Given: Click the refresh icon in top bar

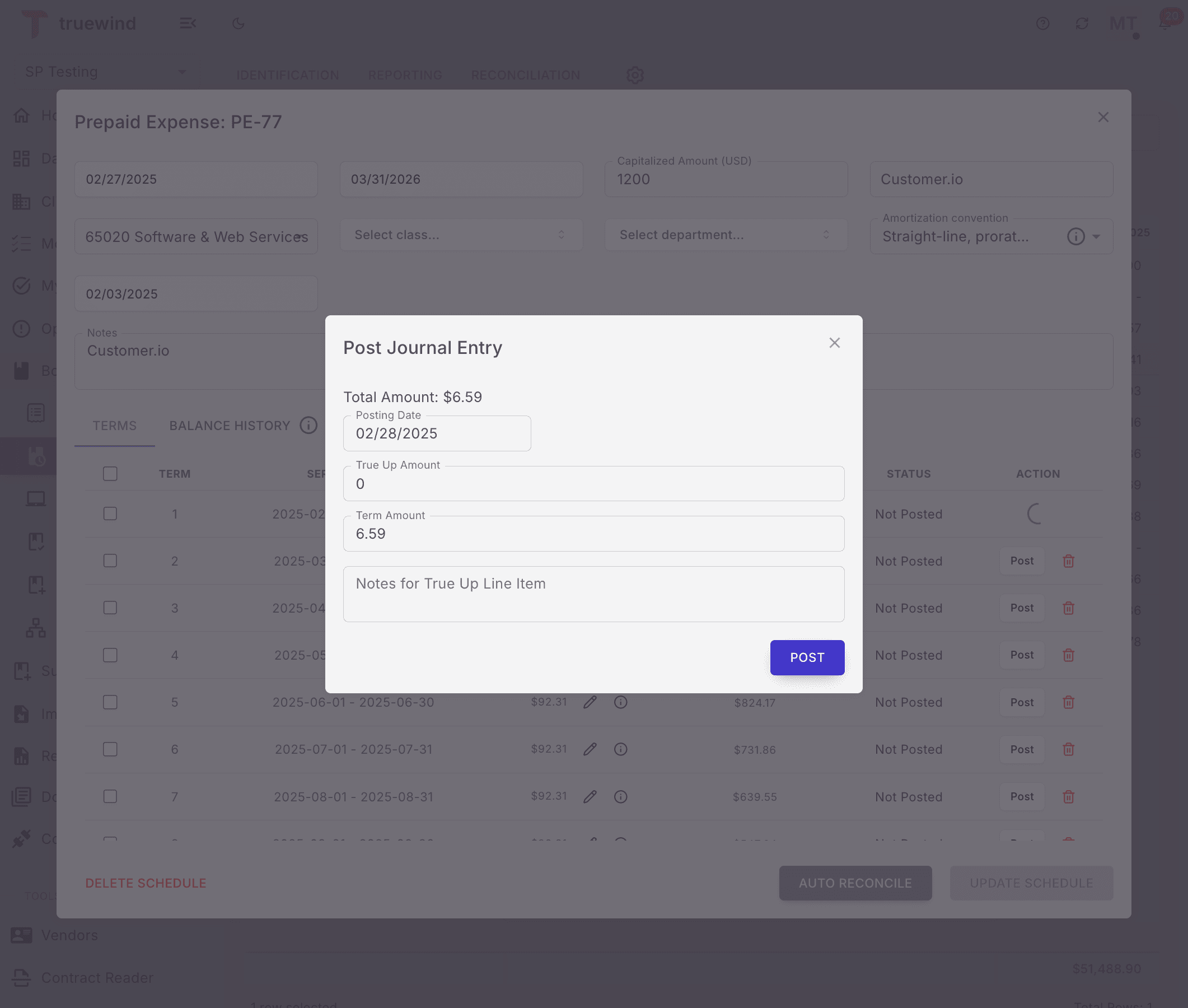Looking at the screenshot, I should click(x=1082, y=24).
